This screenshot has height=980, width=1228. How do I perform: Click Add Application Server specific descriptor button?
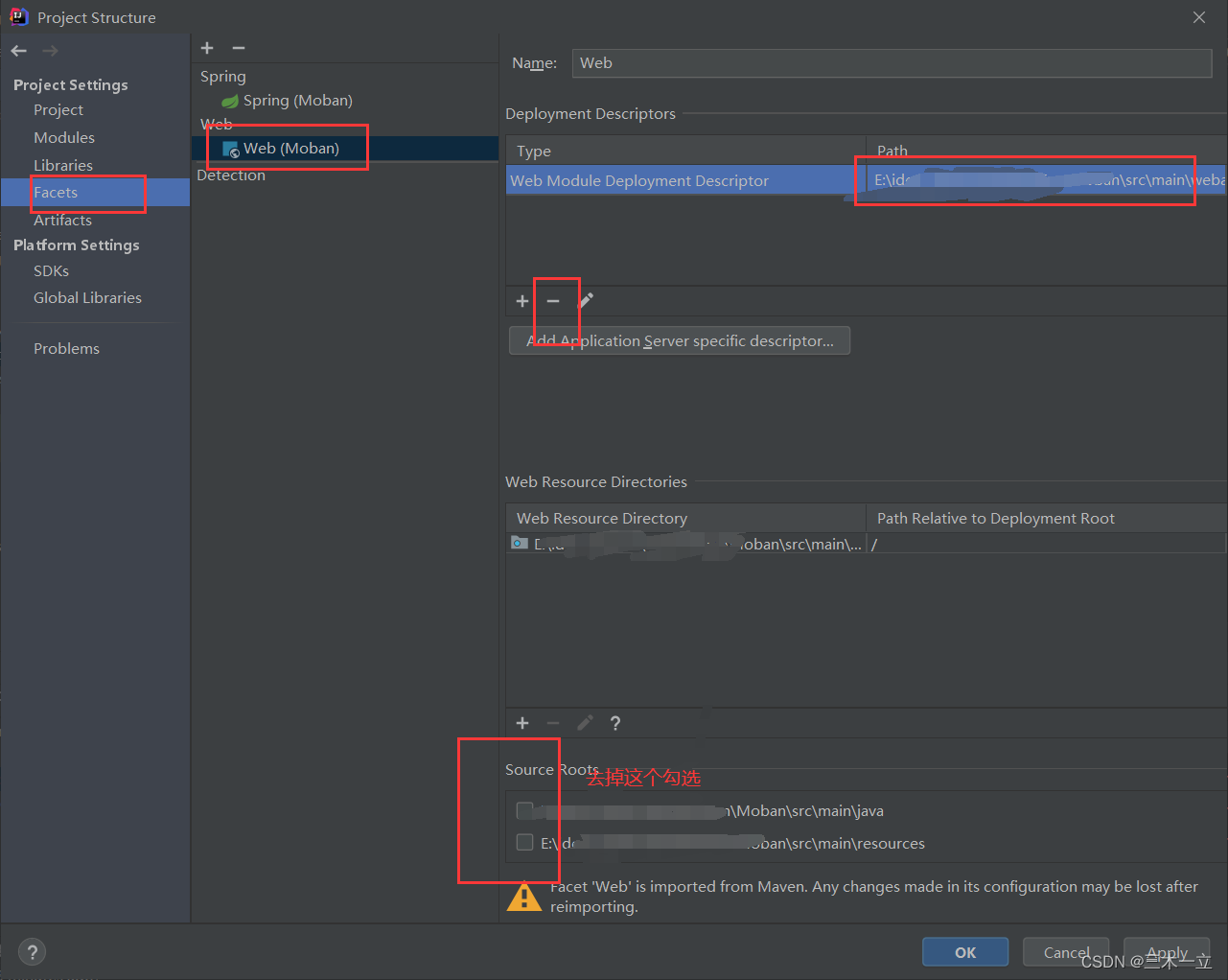click(680, 341)
